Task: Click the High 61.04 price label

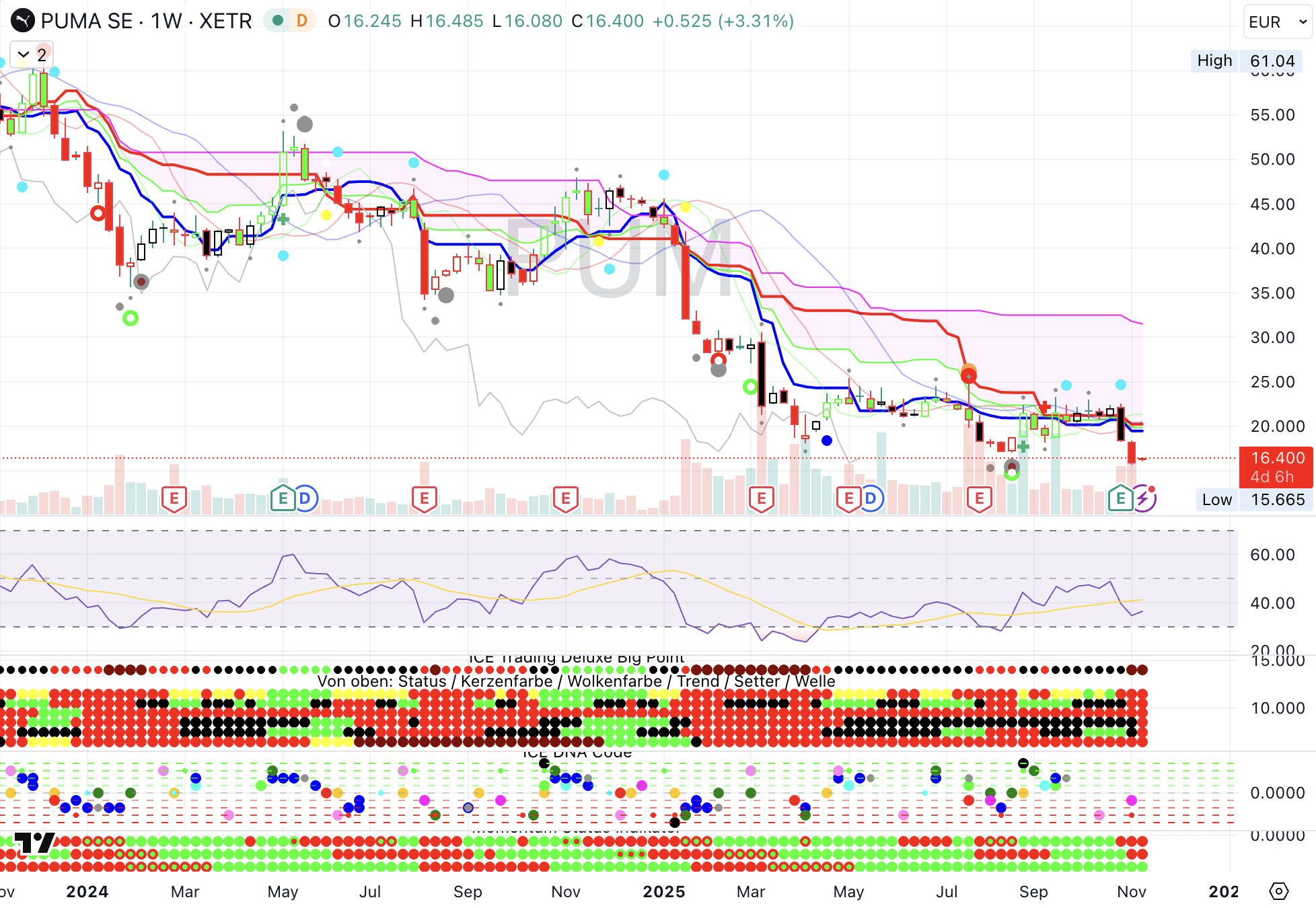Action: 1246,61
